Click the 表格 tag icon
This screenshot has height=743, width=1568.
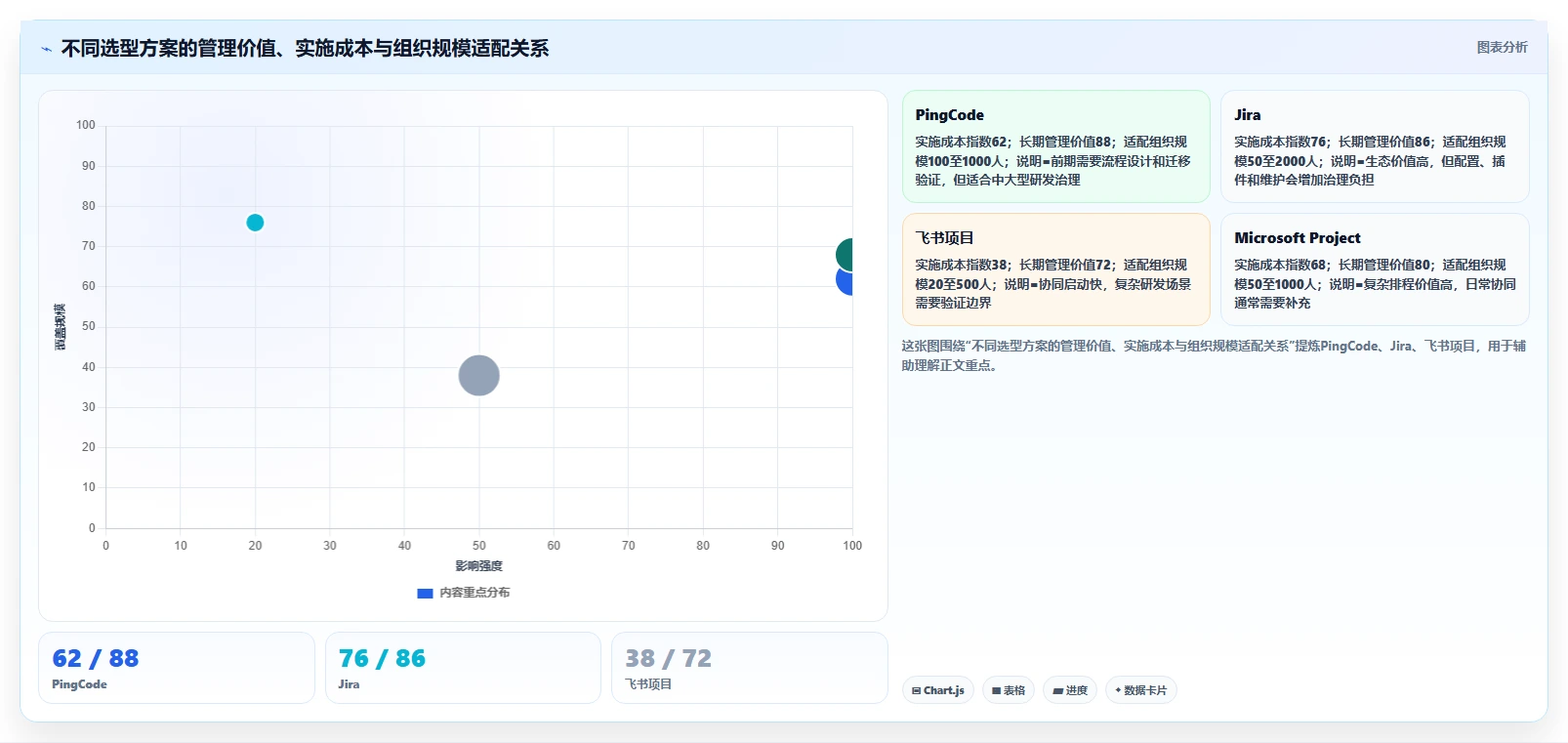tap(996, 690)
